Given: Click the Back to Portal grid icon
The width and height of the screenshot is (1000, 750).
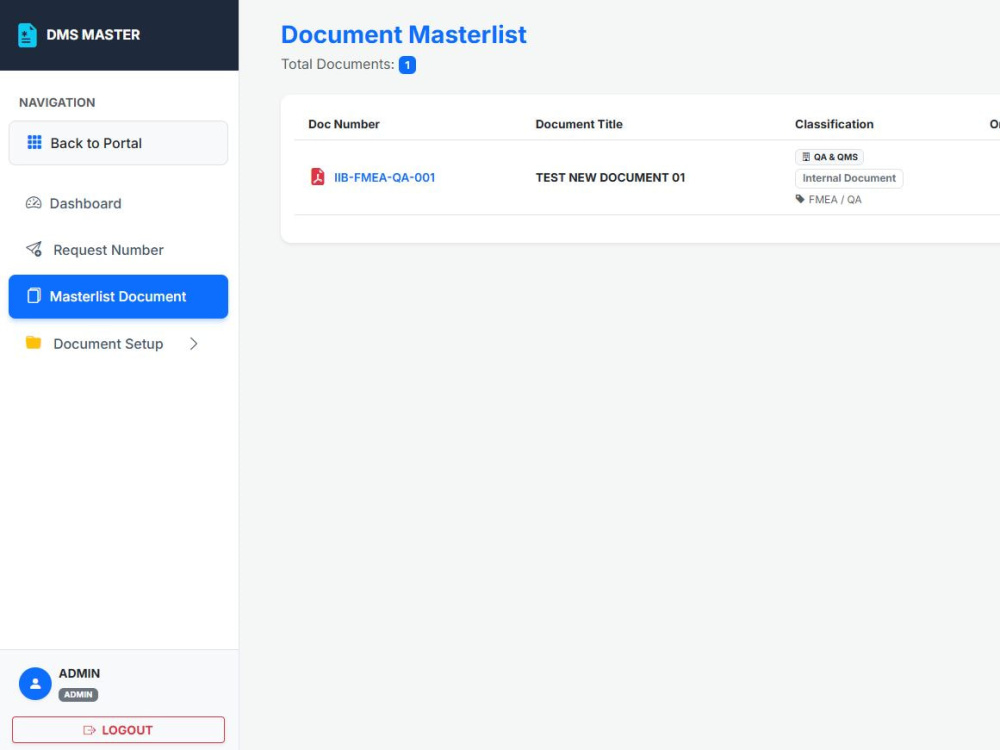Looking at the screenshot, I should pyautogui.click(x=34, y=142).
